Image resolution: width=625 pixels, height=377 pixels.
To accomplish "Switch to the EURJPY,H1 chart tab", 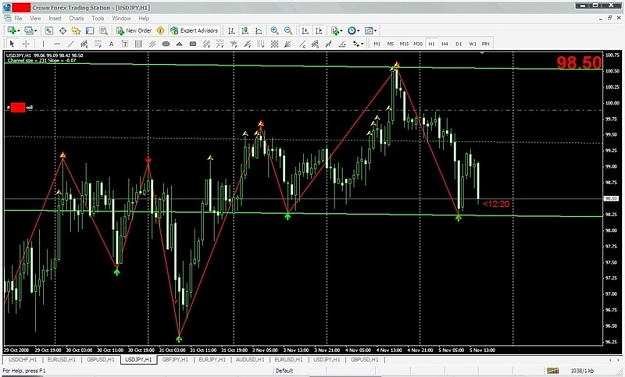I will [x=212, y=360].
